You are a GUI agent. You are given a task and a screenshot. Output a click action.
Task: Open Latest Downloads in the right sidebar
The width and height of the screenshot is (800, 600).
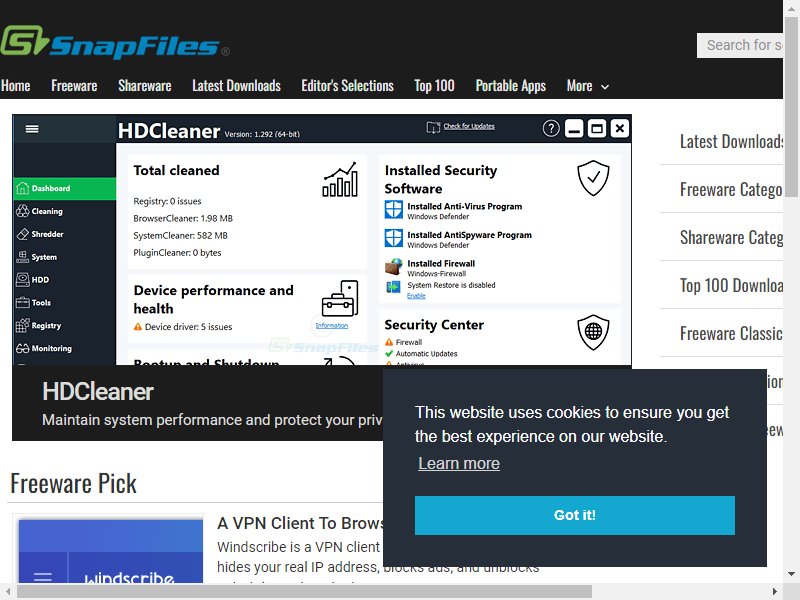click(x=731, y=141)
